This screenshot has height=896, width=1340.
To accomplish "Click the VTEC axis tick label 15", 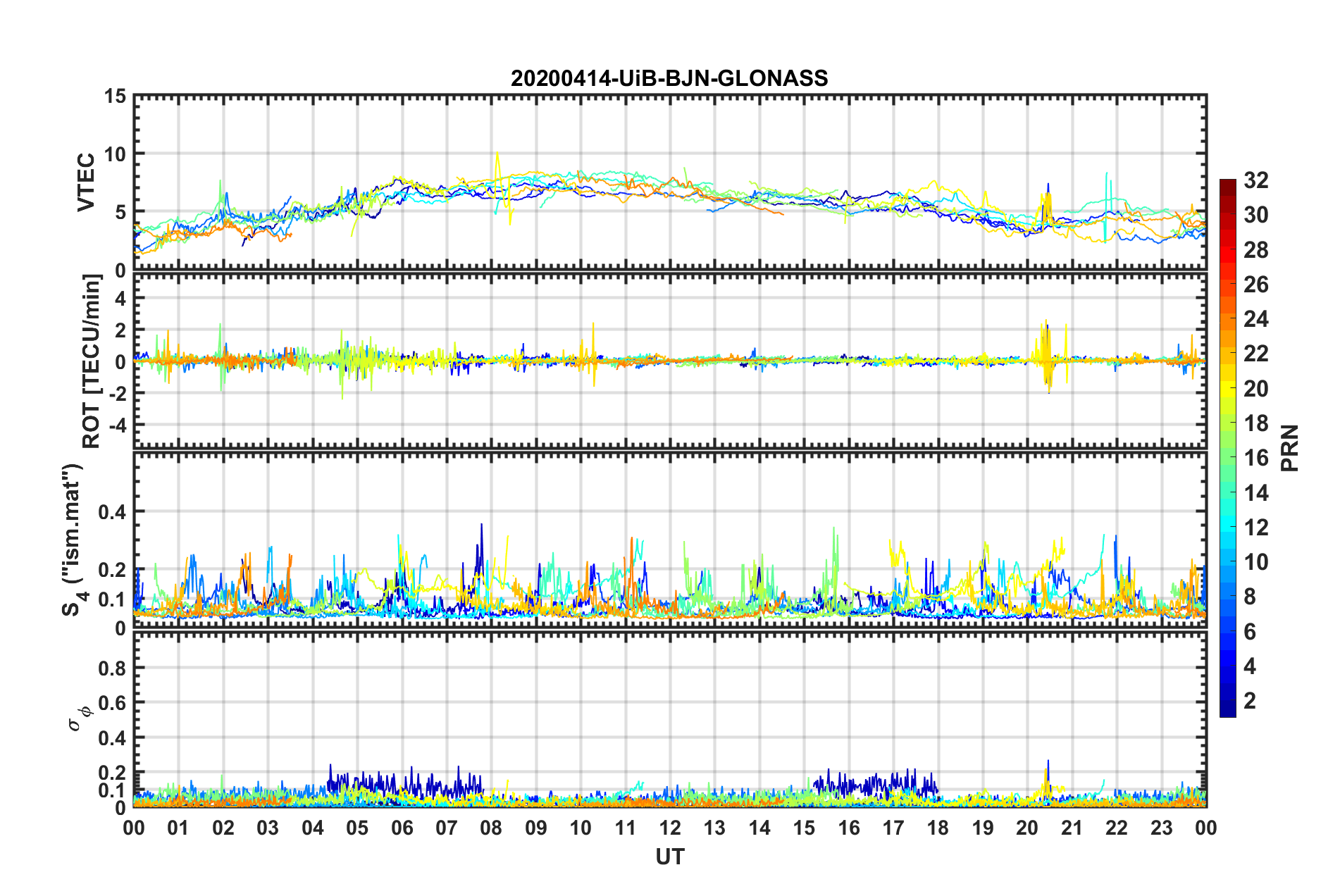I will coord(114,96).
